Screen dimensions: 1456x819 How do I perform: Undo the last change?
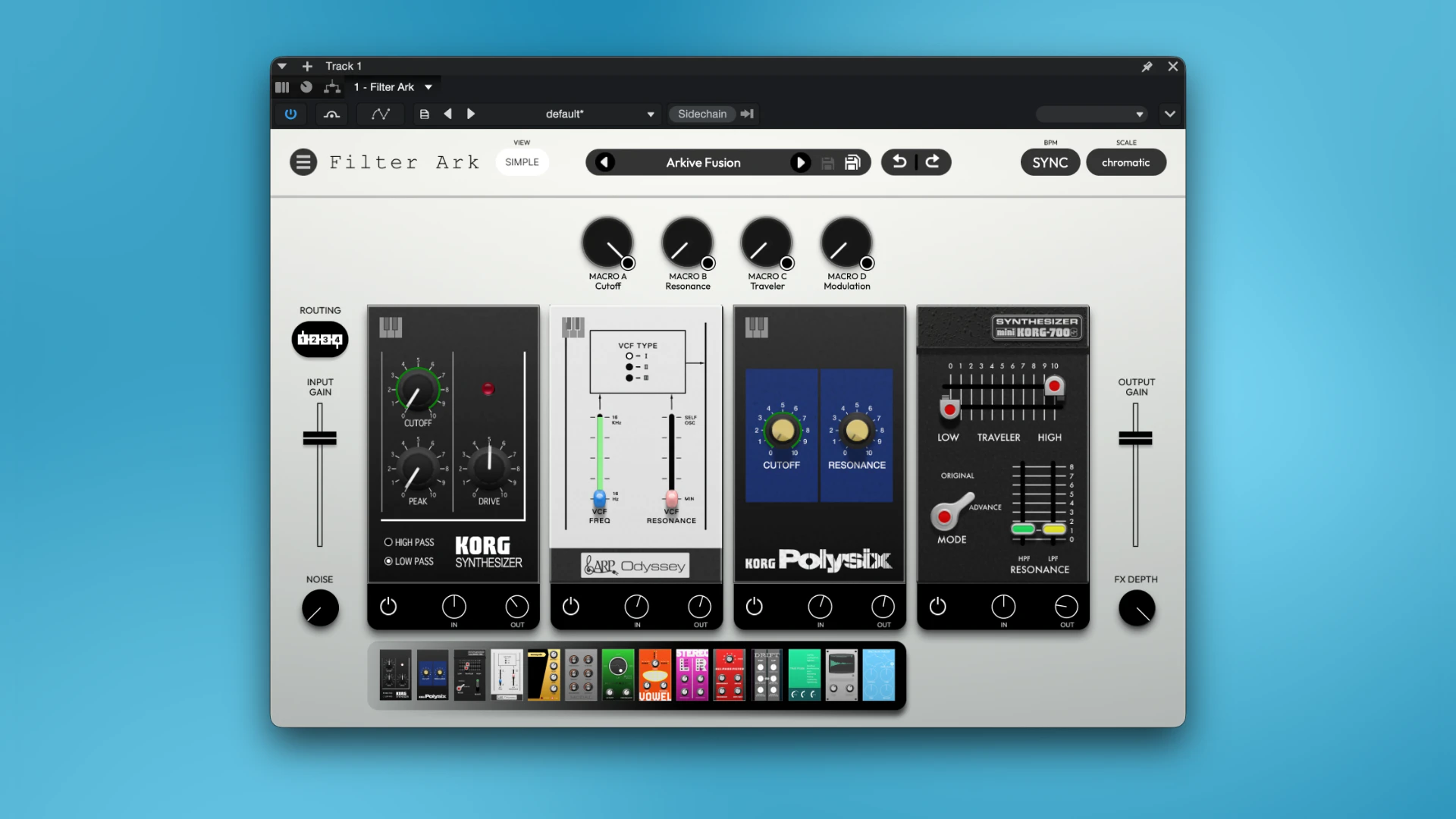click(899, 162)
